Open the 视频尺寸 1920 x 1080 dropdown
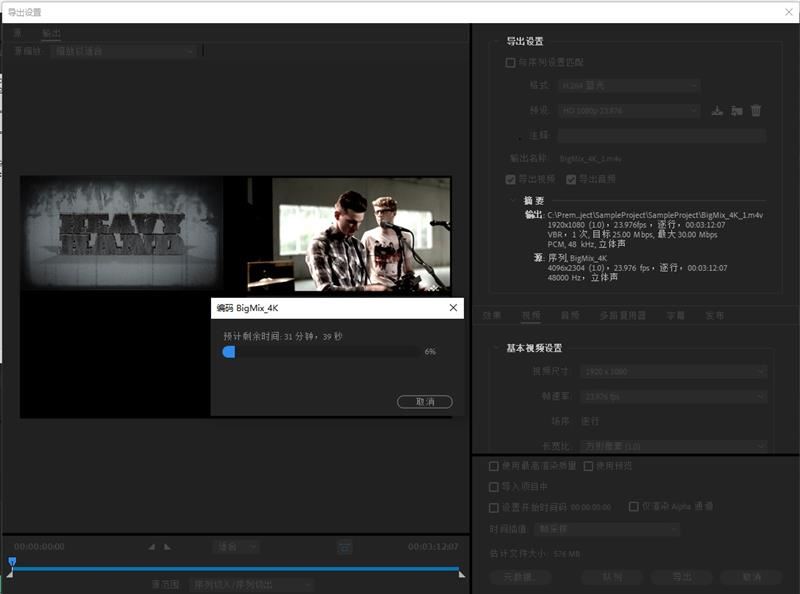800x594 pixels. [673, 372]
